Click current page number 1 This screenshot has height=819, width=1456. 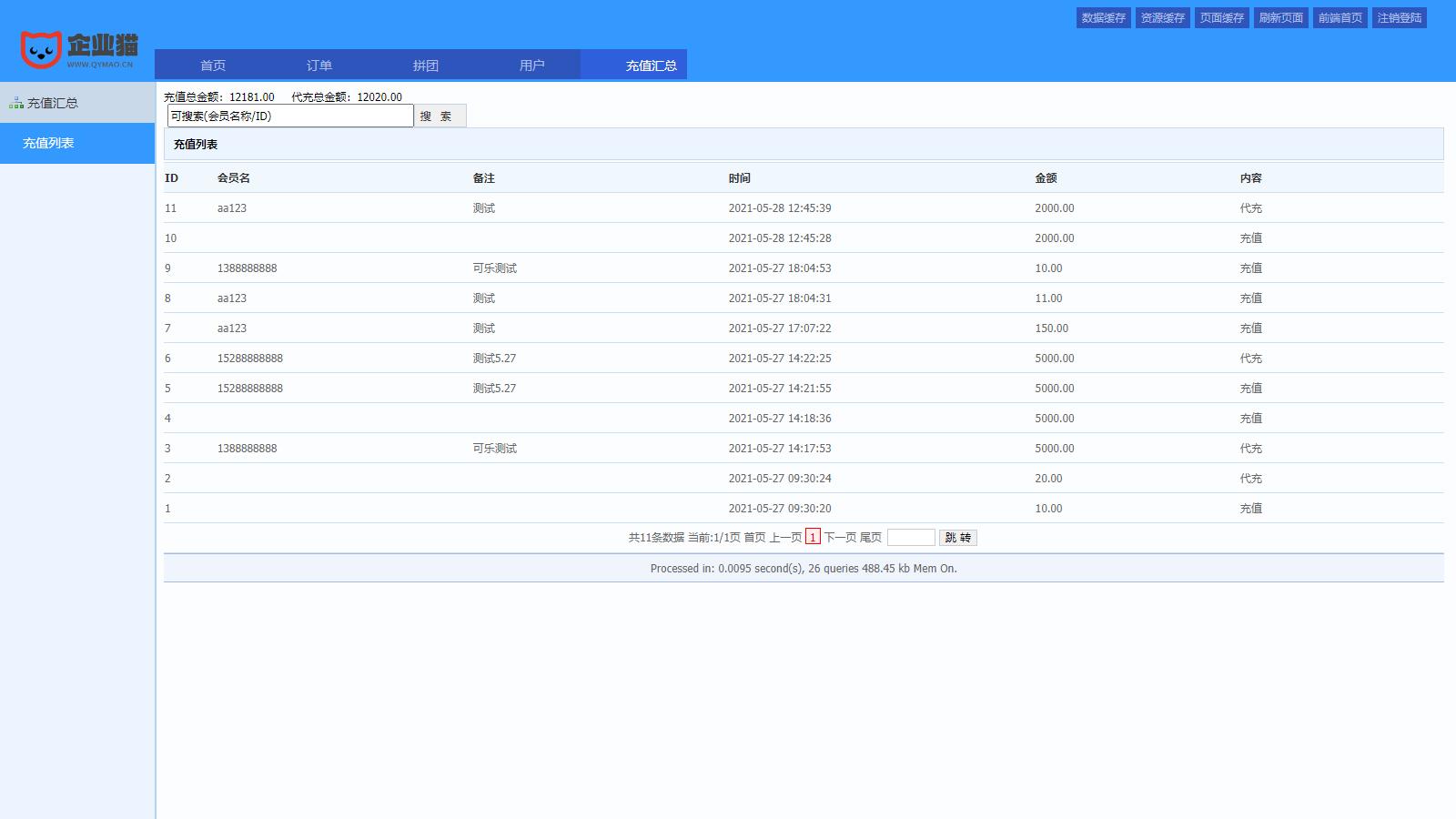[813, 538]
